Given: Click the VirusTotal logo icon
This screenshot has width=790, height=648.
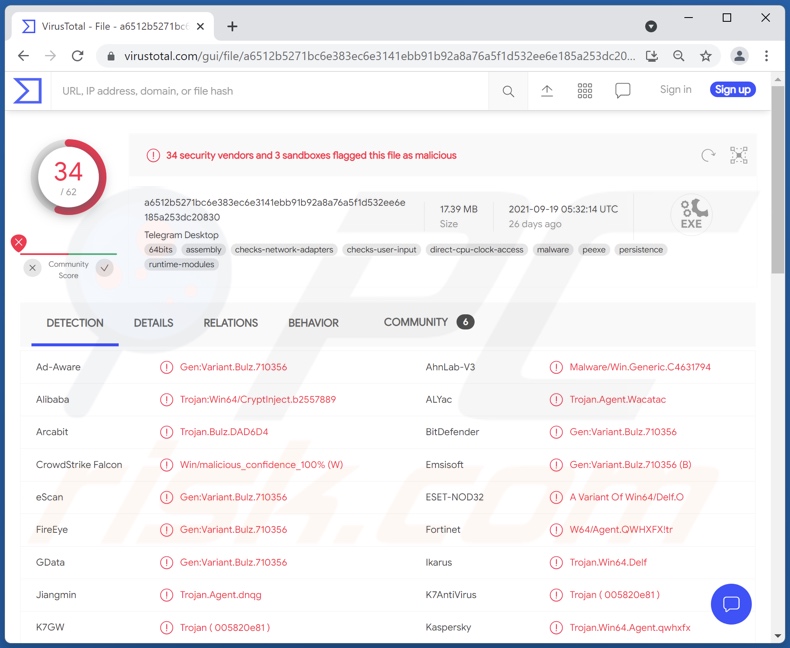Looking at the screenshot, I should [27, 91].
